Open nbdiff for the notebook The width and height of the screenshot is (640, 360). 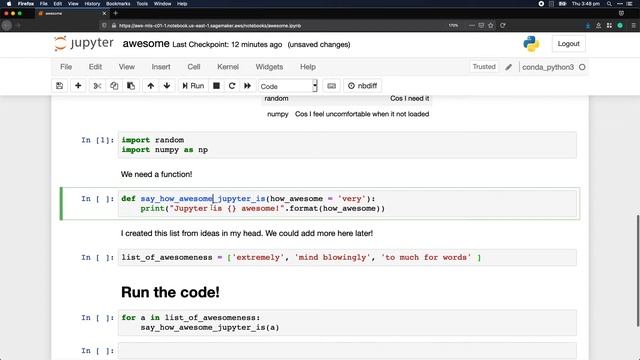tap(362, 86)
